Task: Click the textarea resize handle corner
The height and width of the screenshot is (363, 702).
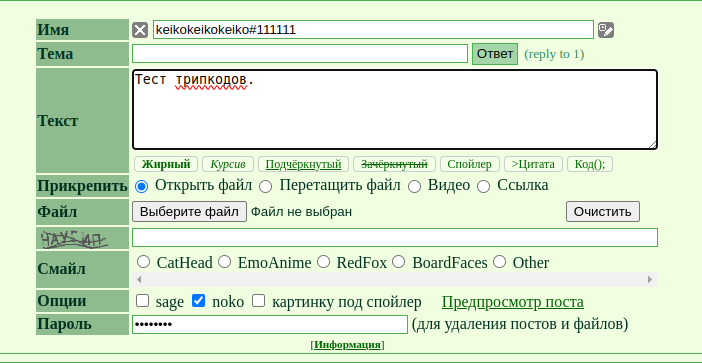Action: (x=653, y=145)
